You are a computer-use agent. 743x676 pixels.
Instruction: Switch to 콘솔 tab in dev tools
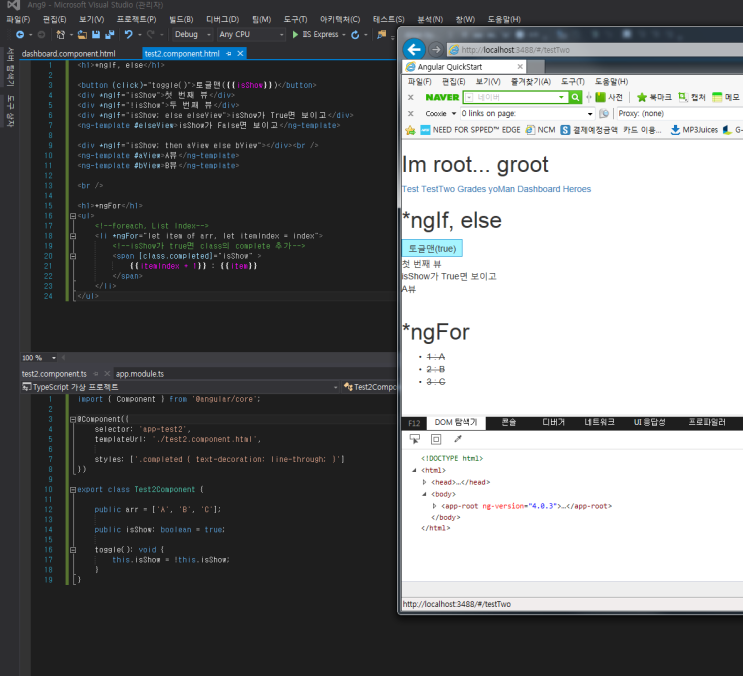coord(509,422)
